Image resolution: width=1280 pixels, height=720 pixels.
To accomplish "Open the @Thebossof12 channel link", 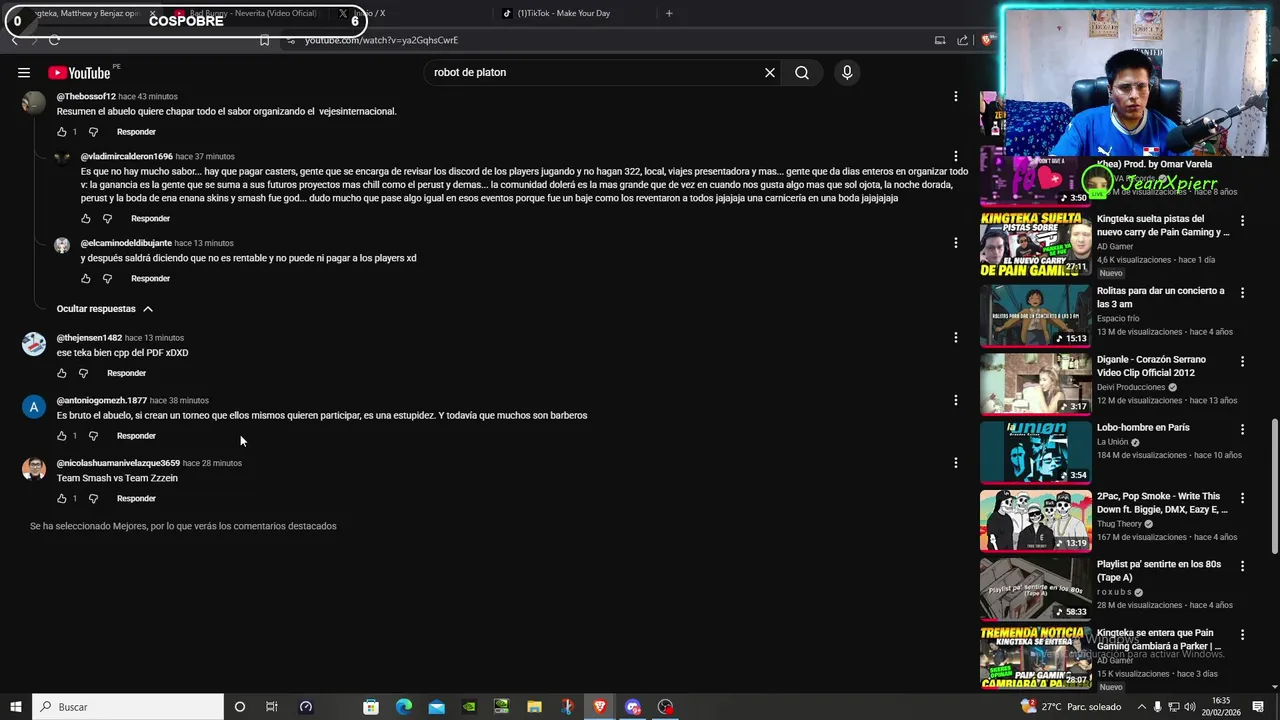I will click(86, 96).
